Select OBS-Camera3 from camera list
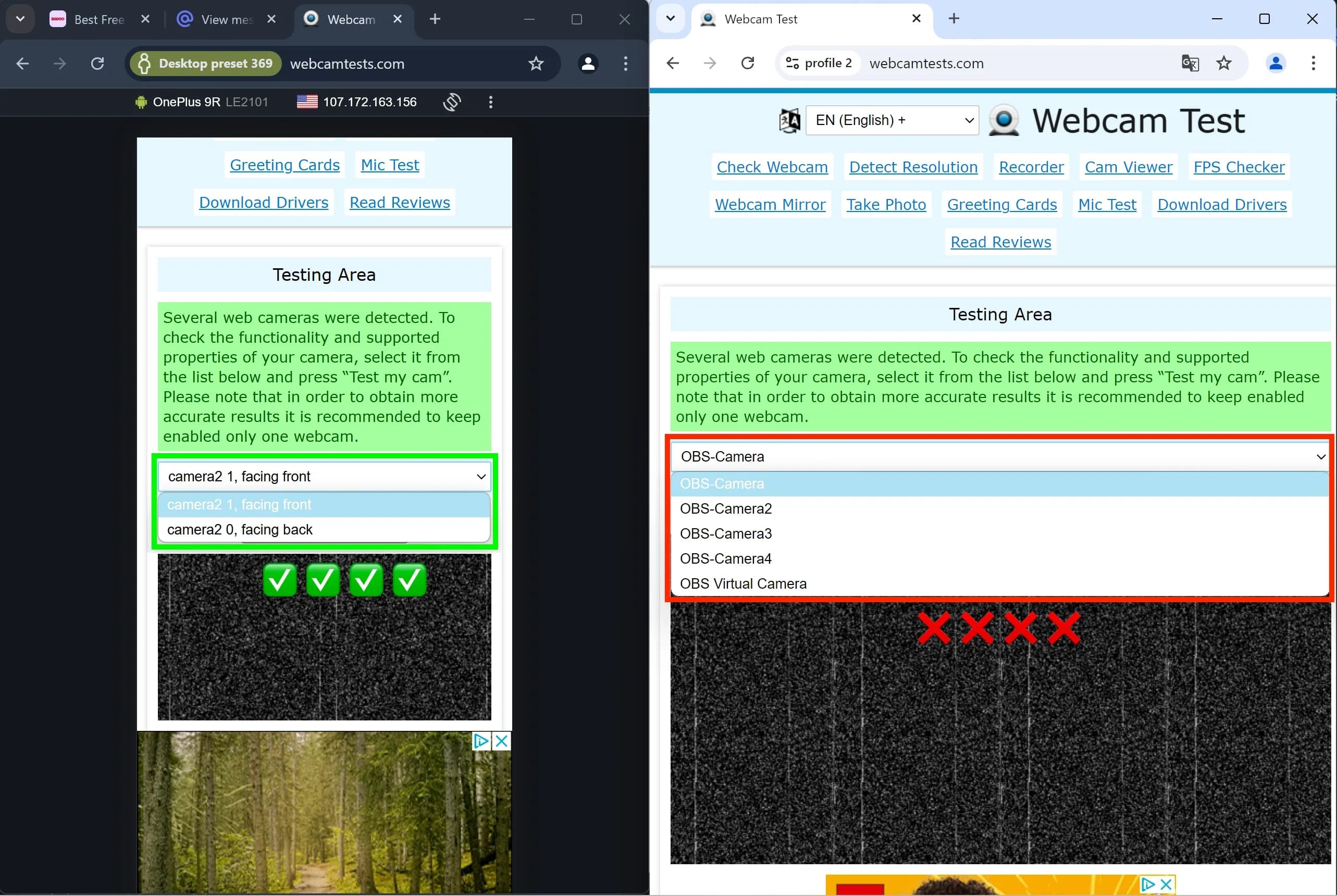 tap(725, 533)
